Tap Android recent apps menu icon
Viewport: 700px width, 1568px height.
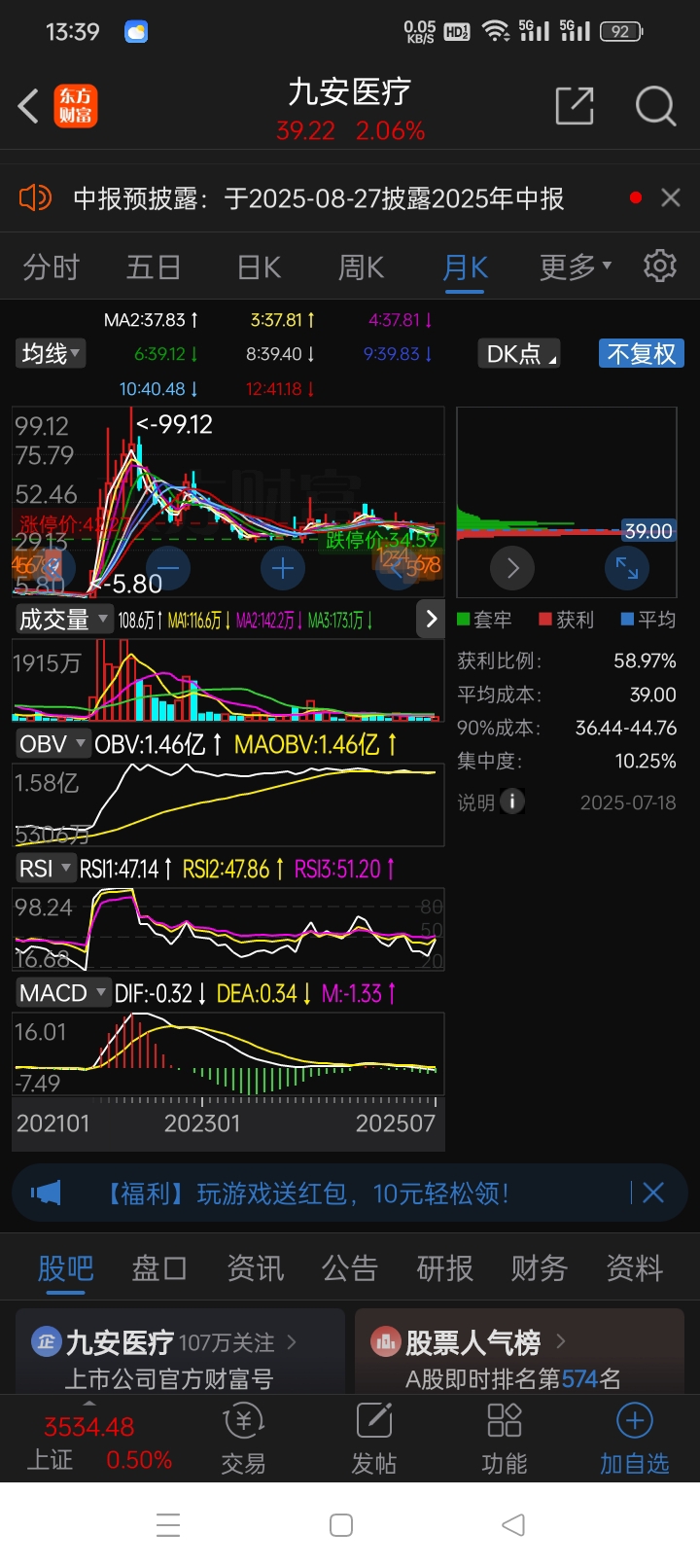168,1525
